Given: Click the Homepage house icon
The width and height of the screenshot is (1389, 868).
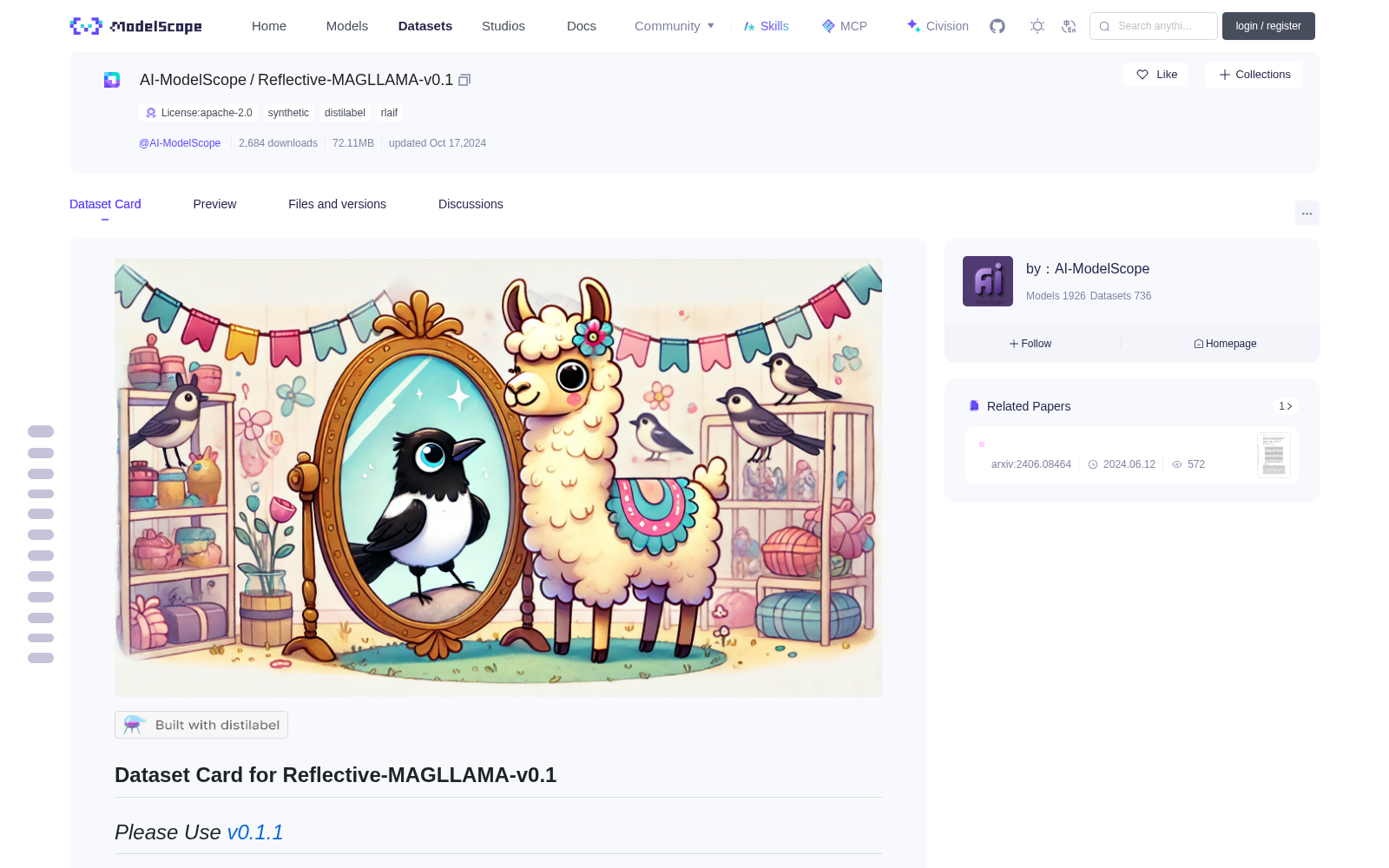Looking at the screenshot, I should [x=1198, y=344].
